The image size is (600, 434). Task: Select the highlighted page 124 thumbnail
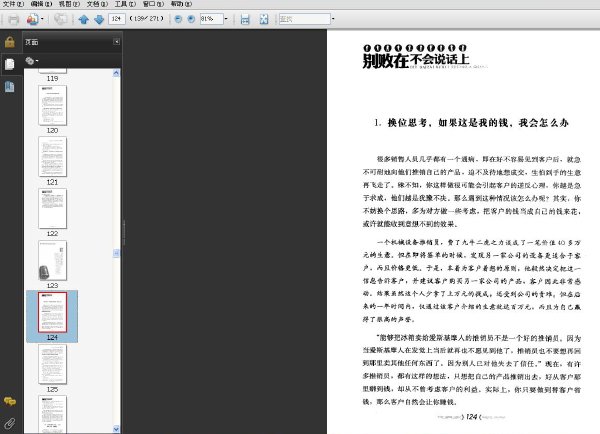tap(52, 312)
